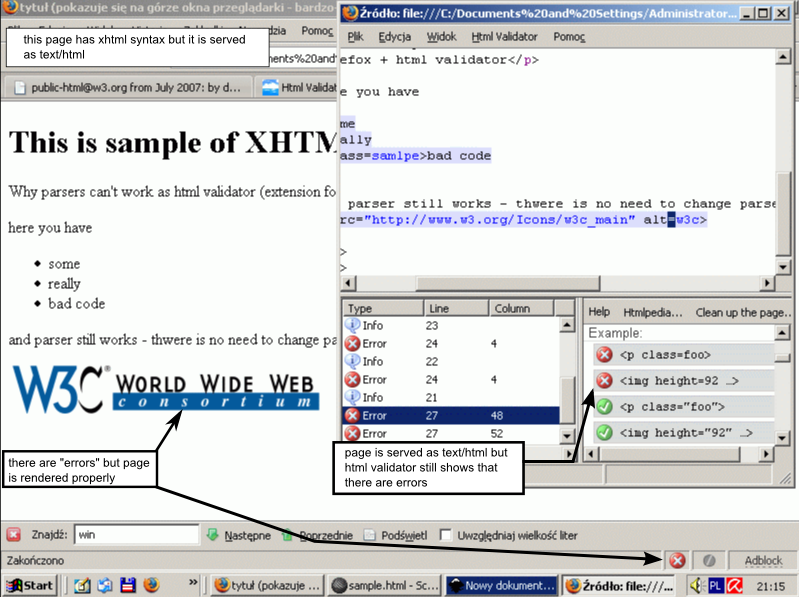This screenshot has height=597, width=799.
Task: Switch to Źródło: file taskbar button
Action: click(x=618, y=586)
